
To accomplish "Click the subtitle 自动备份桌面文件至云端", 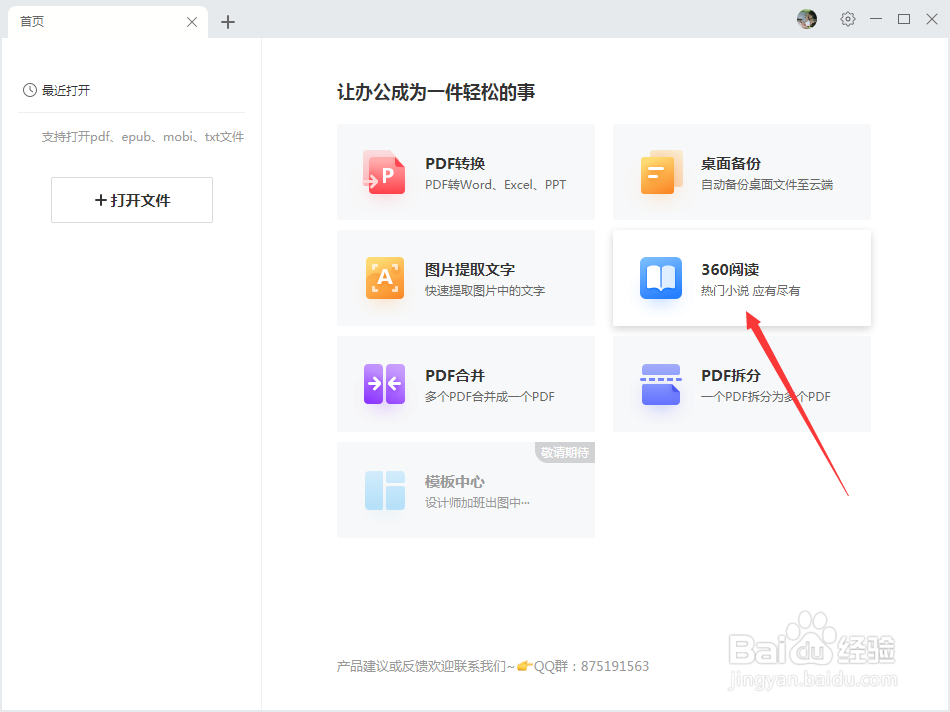I will coord(767,185).
